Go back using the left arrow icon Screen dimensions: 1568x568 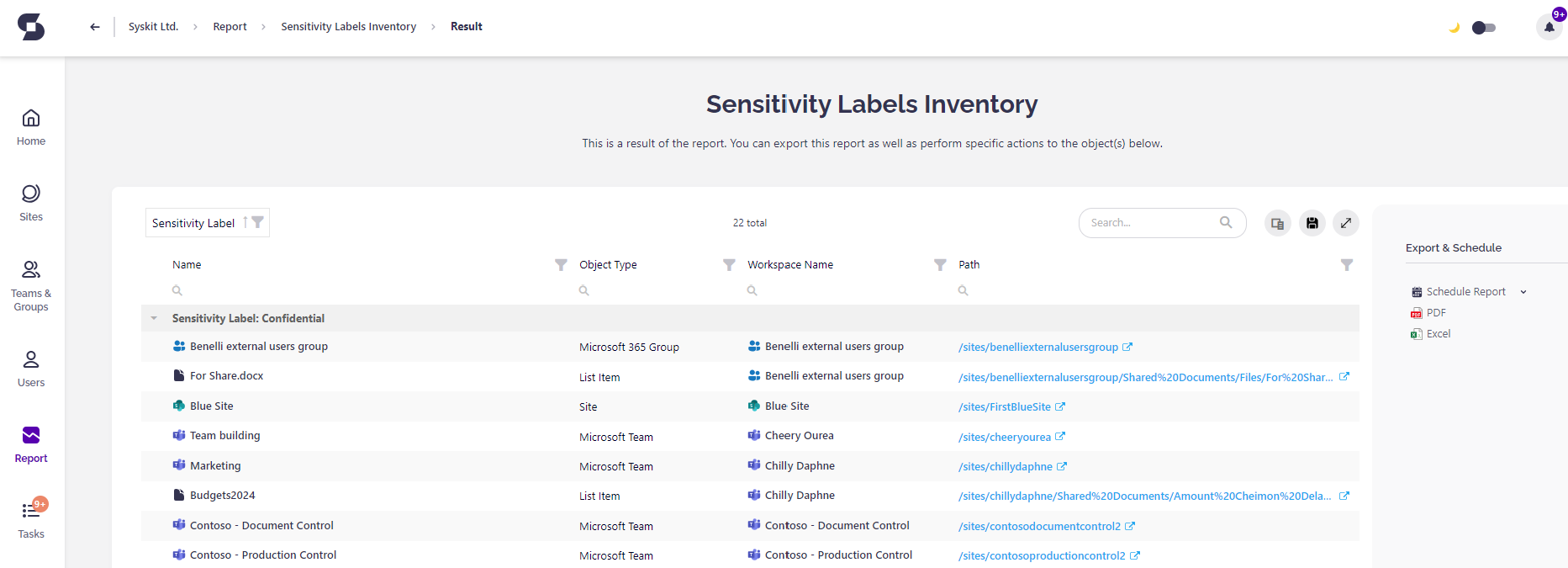(95, 27)
